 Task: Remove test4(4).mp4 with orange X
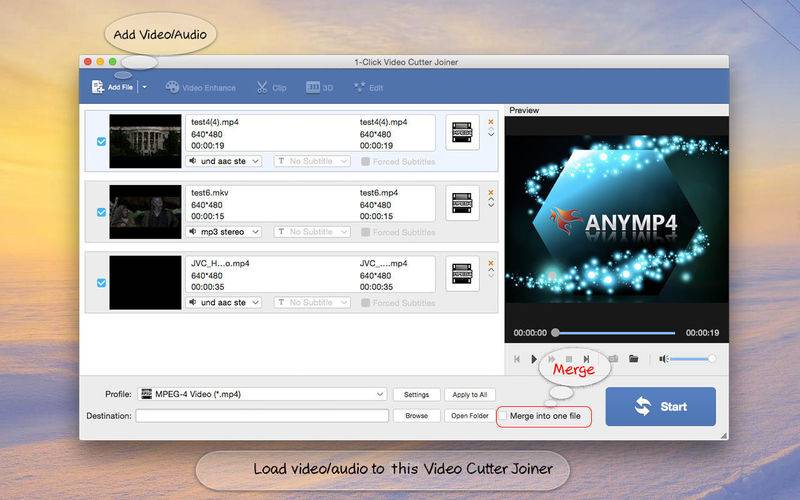click(491, 121)
